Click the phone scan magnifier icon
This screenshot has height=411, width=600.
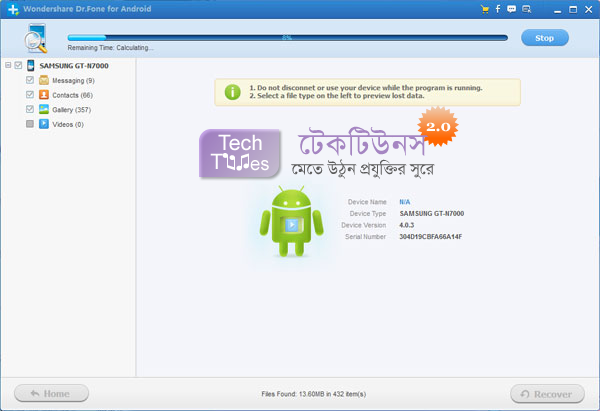(36, 38)
